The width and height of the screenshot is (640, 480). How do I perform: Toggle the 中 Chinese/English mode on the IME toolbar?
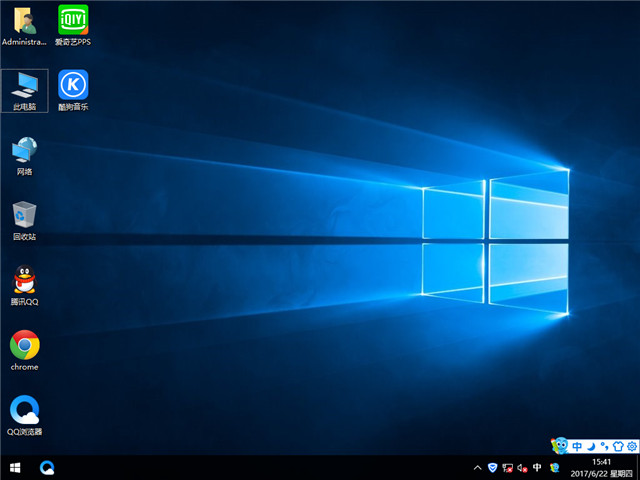pos(577,447)
